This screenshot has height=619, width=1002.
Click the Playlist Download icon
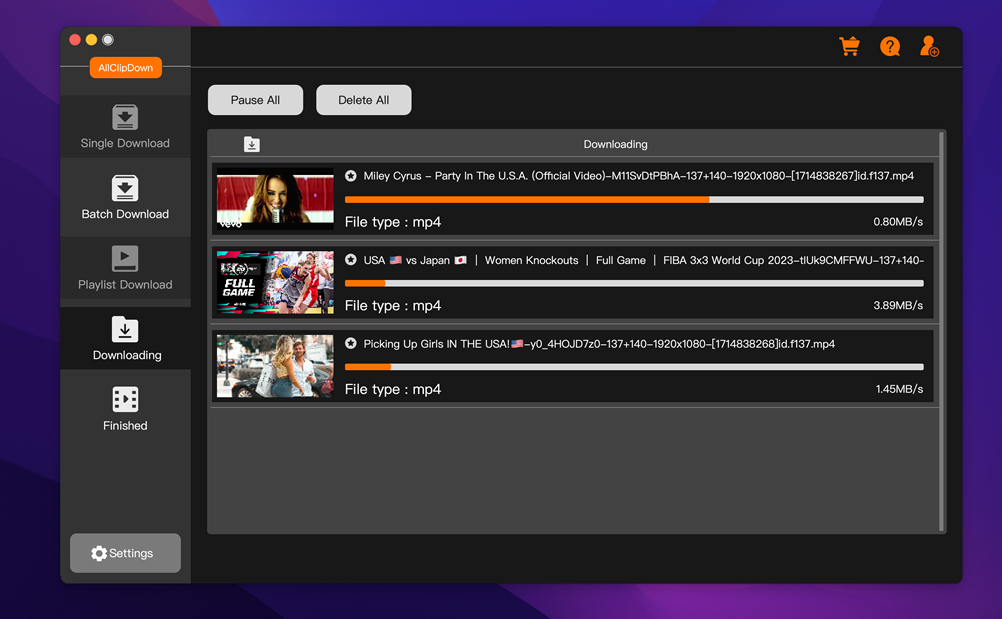click(x=125, y=259)
